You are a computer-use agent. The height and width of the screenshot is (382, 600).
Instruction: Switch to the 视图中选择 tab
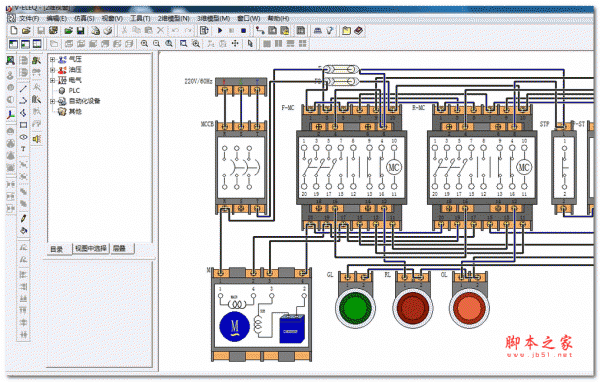pyautogui.click(x=91, y=248)
